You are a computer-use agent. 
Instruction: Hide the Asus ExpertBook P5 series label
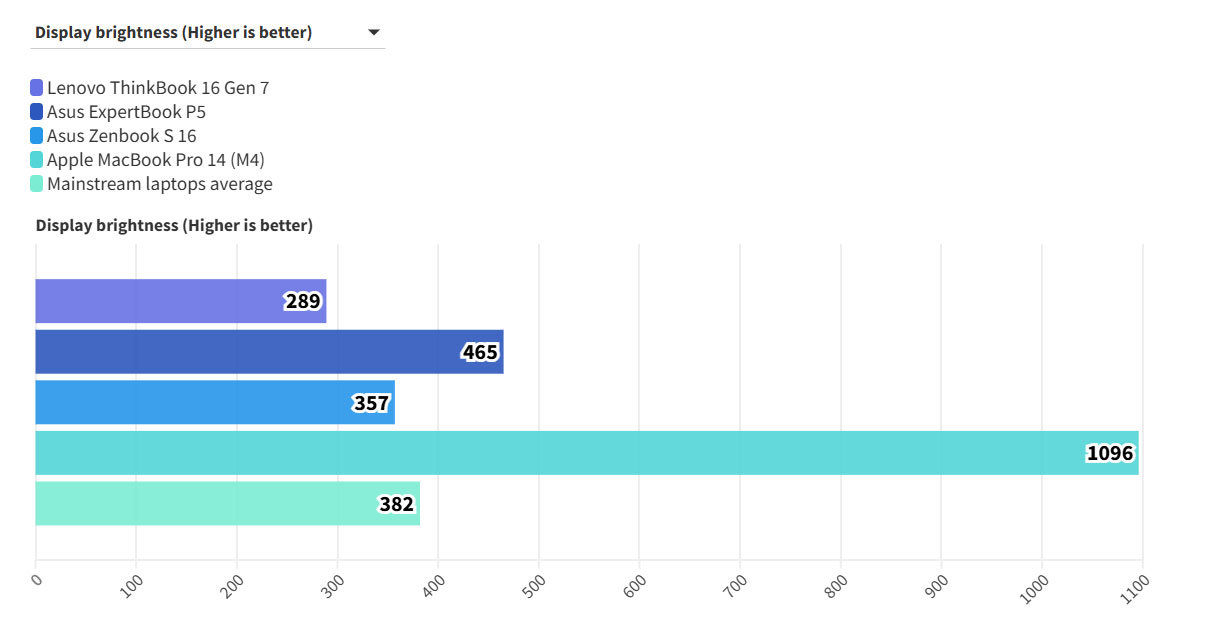pos(126,112)
